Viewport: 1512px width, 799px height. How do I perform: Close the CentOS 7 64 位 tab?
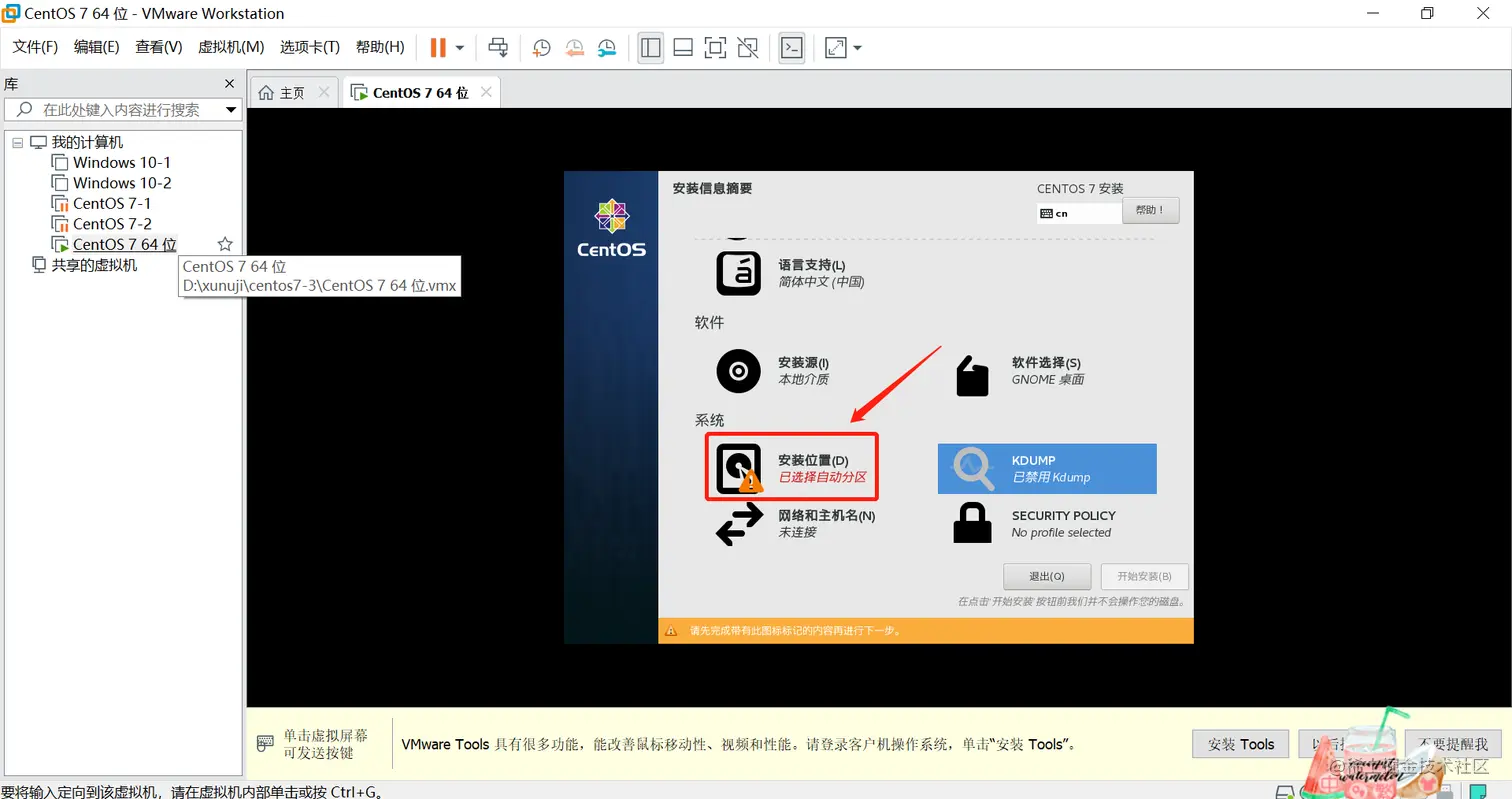tap(486, 92)
